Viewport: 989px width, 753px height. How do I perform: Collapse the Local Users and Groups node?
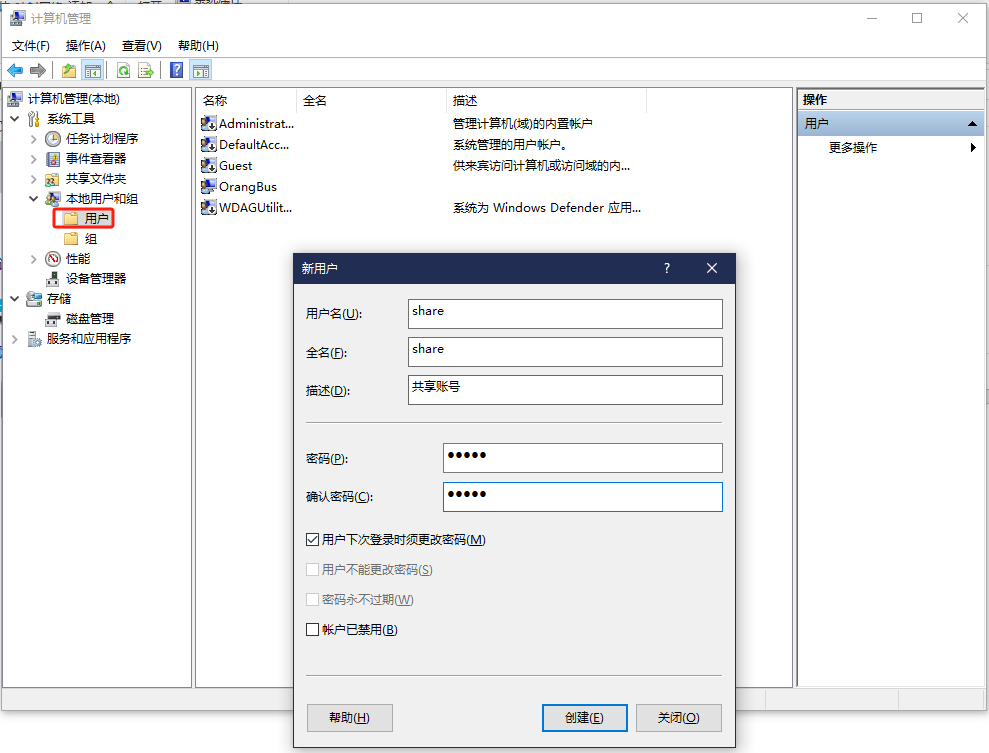(x=34, y=199)
